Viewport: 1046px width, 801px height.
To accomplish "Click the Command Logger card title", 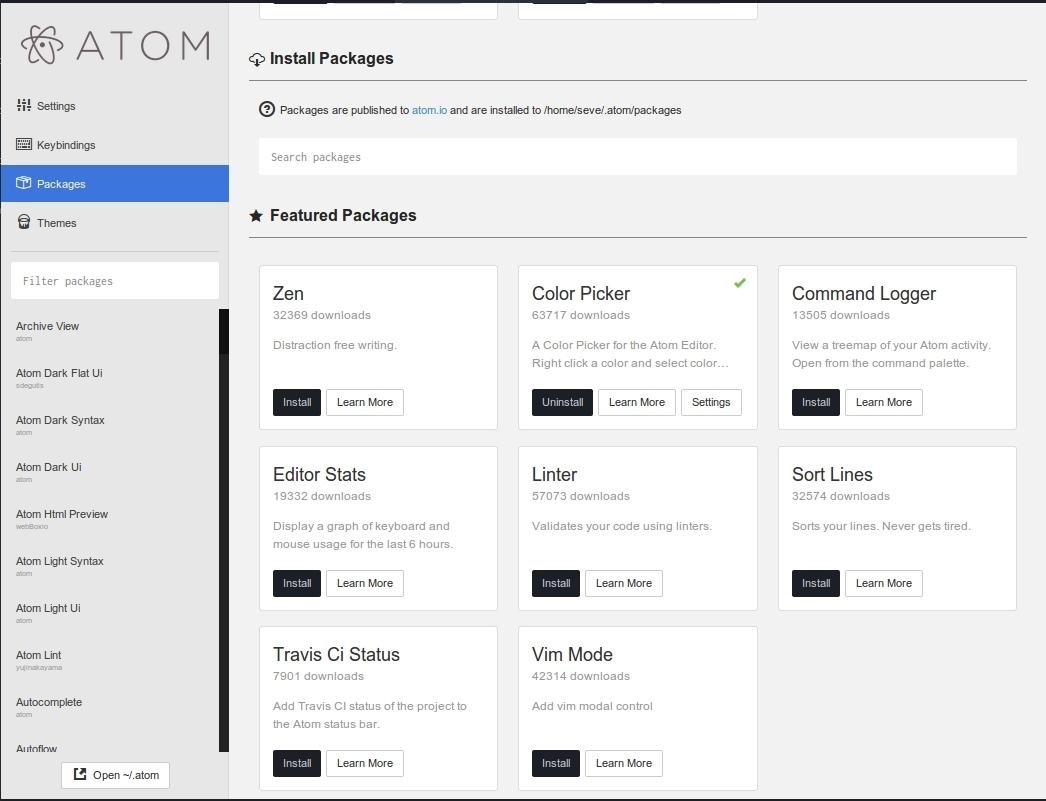I will (x=864, y=293).
